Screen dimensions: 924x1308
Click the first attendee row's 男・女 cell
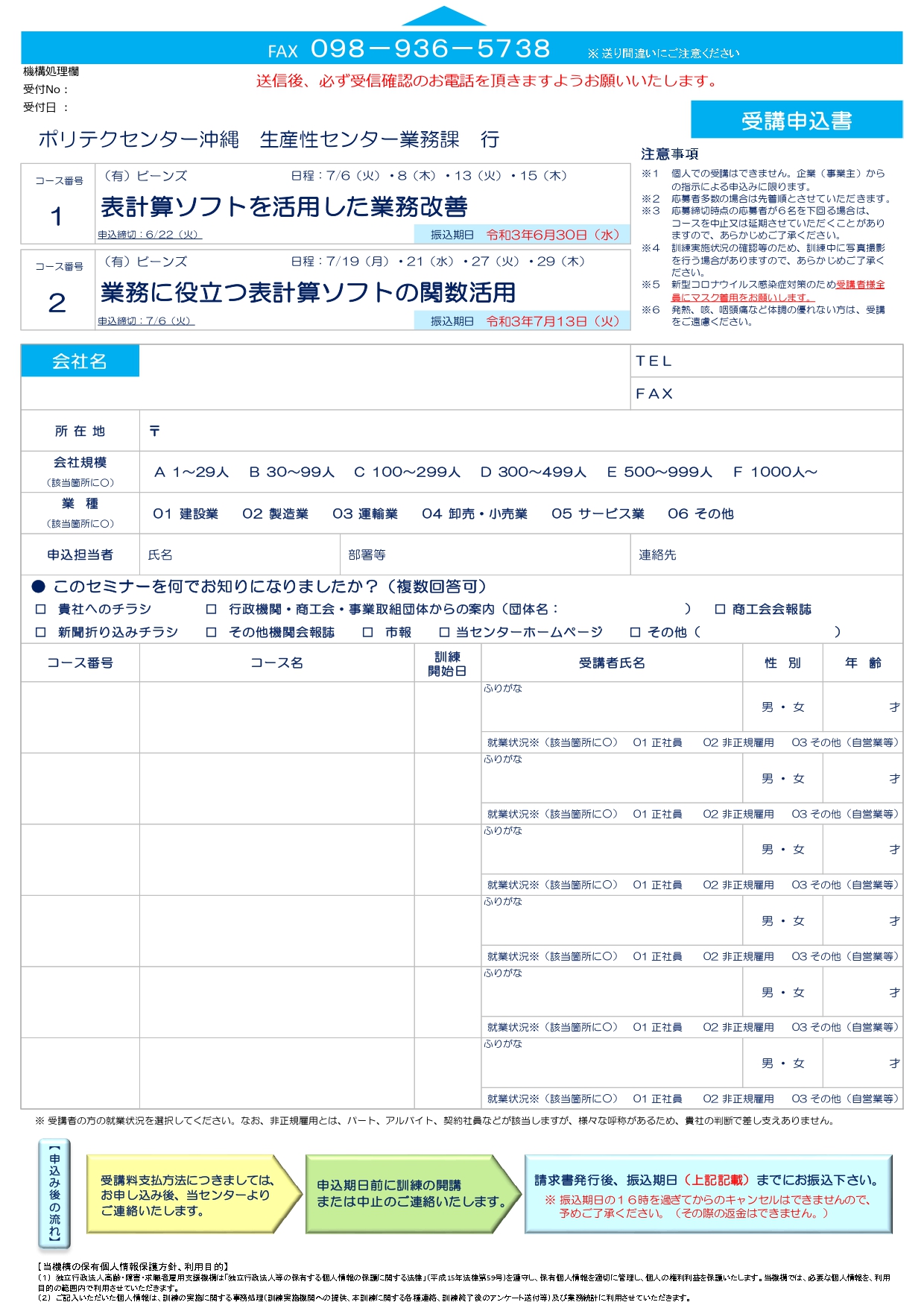pos(782,707)
